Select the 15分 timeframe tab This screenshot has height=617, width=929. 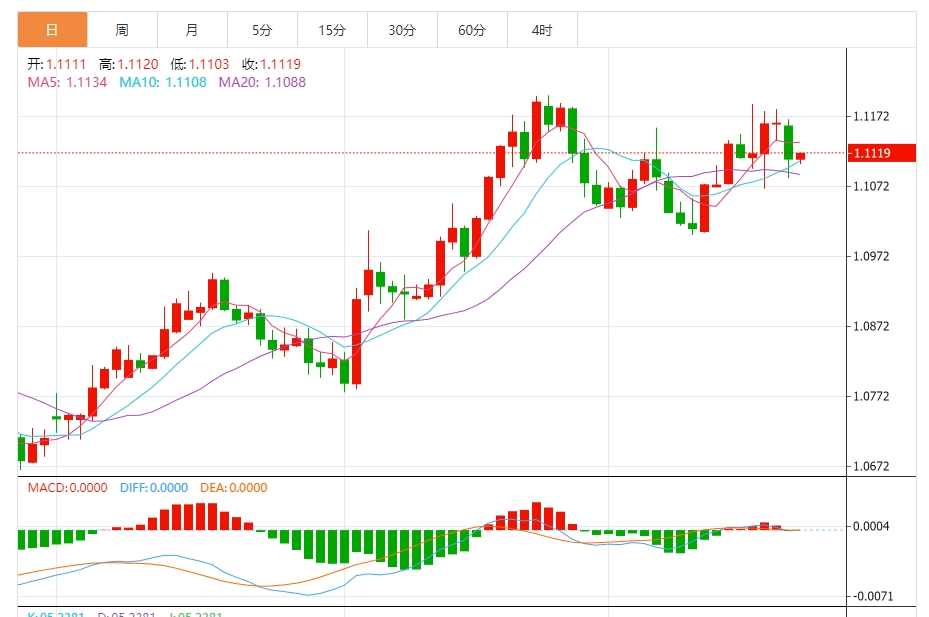332,30
